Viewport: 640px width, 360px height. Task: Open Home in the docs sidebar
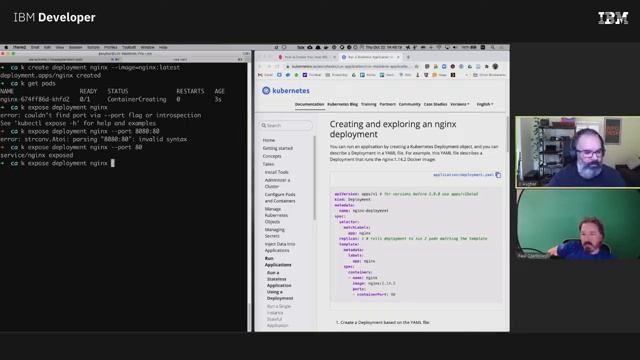tap(269, 140)
